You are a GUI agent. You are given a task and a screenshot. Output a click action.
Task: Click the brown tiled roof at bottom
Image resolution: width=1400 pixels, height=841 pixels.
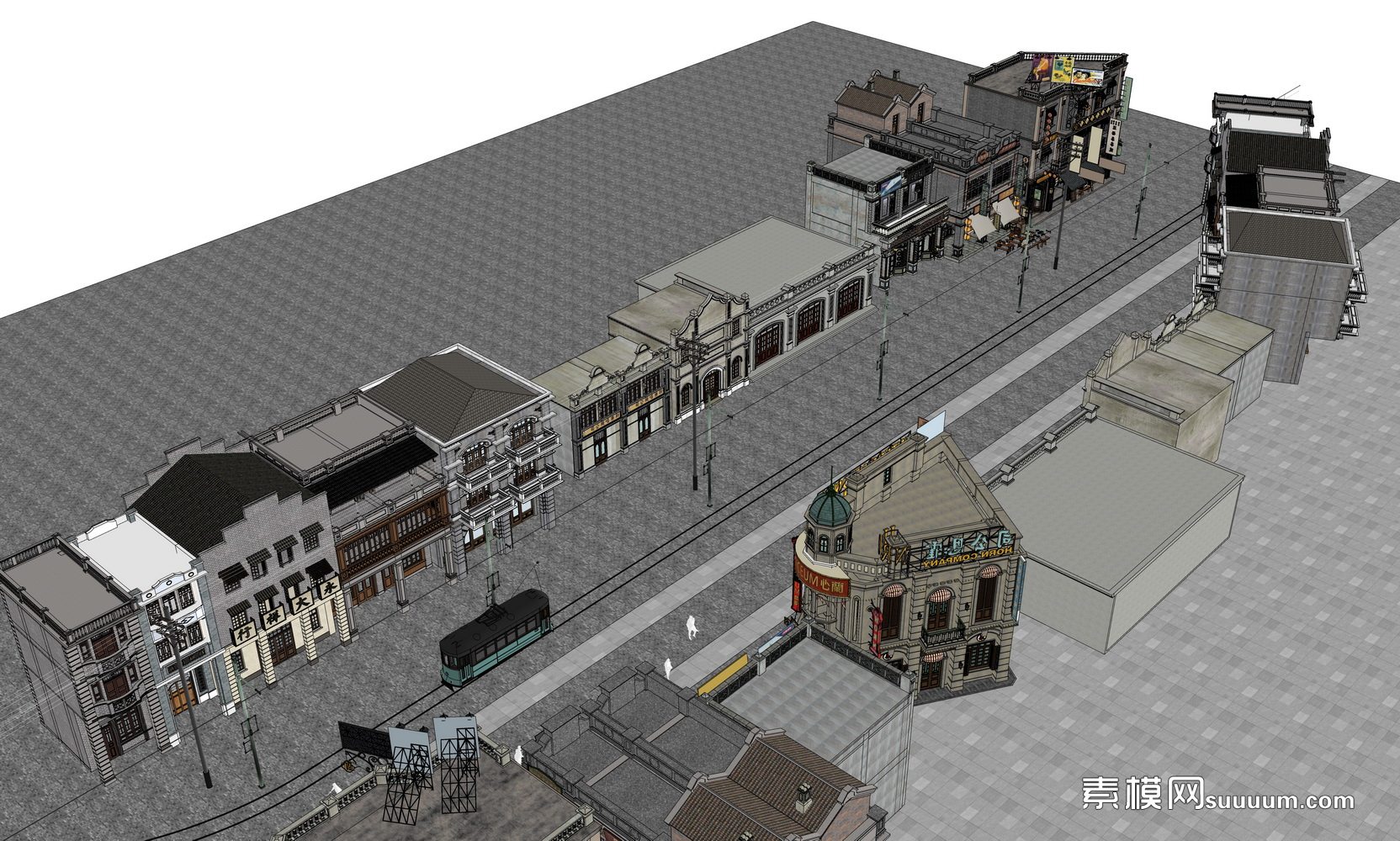coord(770,782)
